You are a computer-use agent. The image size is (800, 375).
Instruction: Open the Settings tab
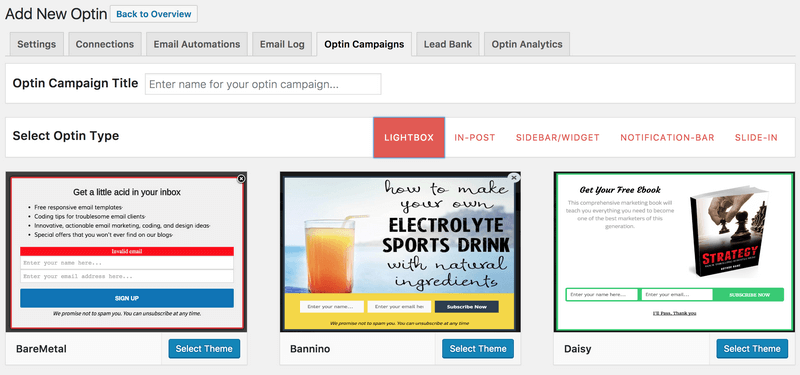coord(37,44)
